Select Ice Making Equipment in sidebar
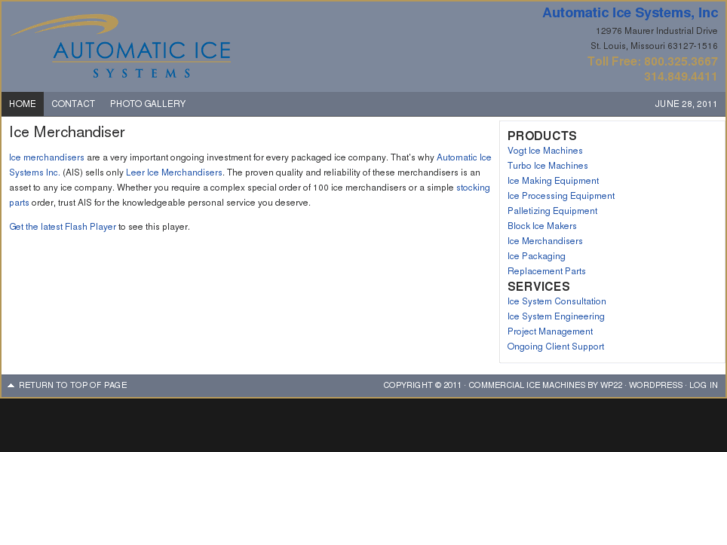 click(553, 181)
